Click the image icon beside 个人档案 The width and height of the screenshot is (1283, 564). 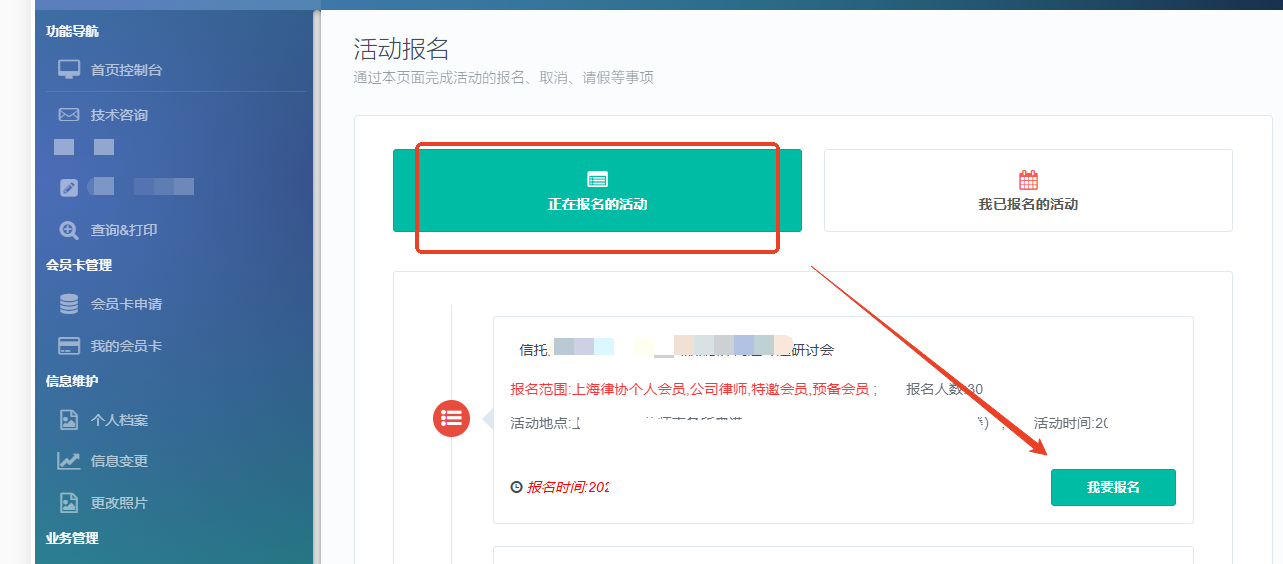pyautogui.click(x=69, y=420)
